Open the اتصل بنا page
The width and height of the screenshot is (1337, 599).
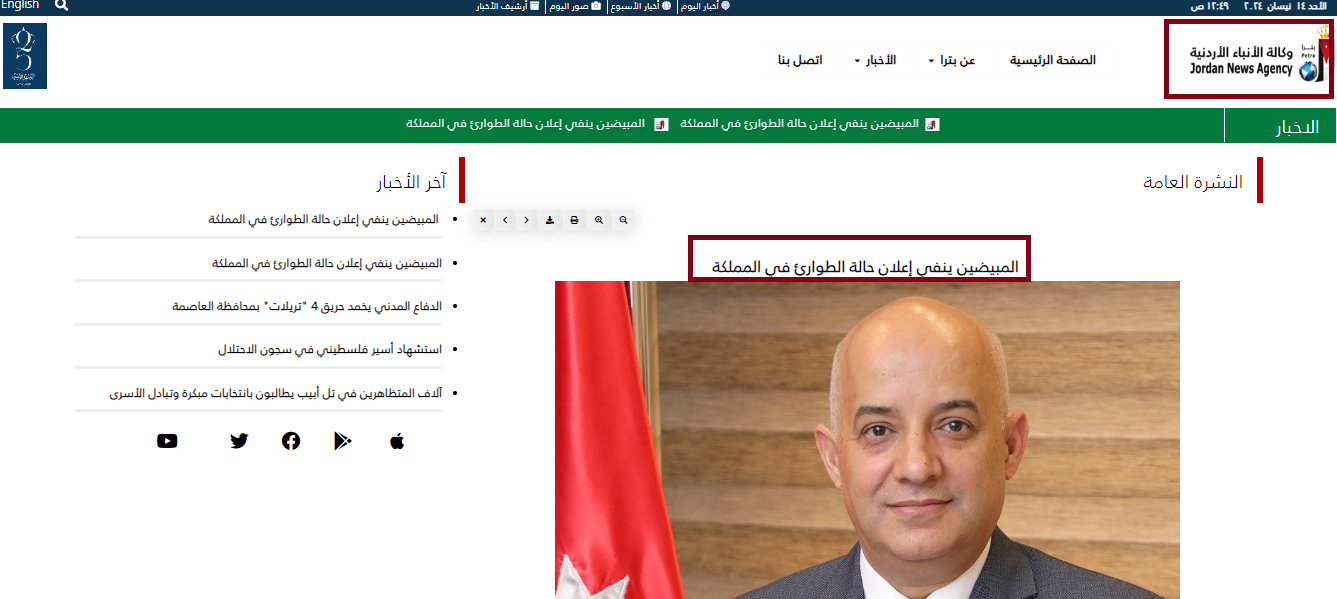[x=800, y=60]
